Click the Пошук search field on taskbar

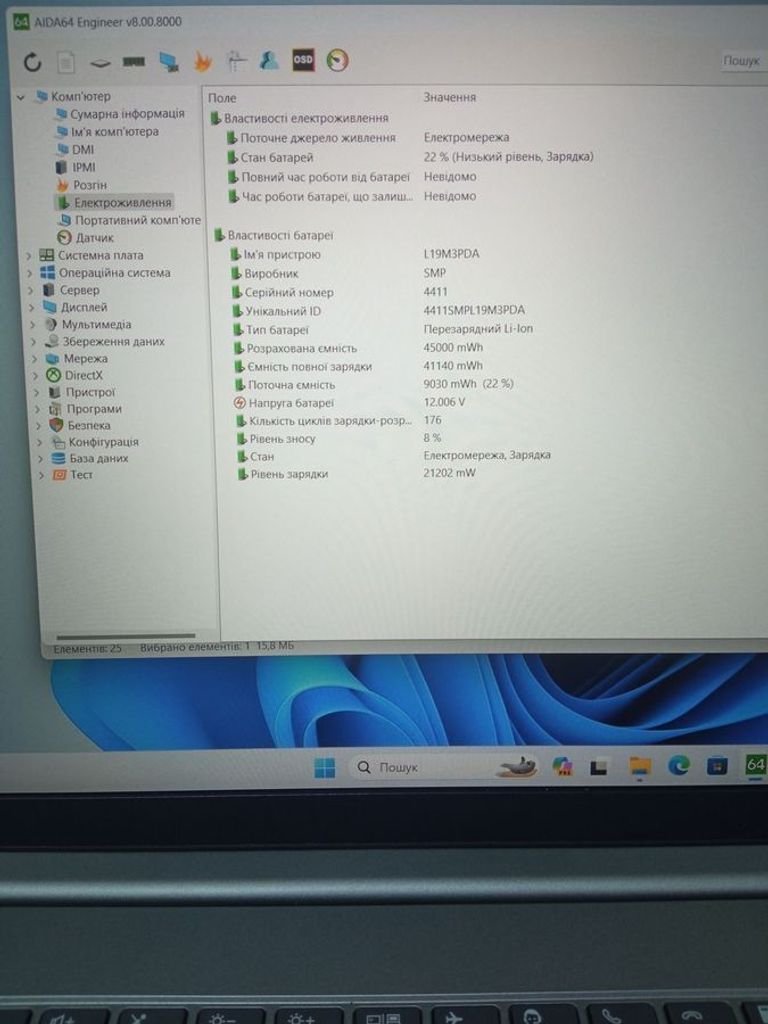coord(420,767)
